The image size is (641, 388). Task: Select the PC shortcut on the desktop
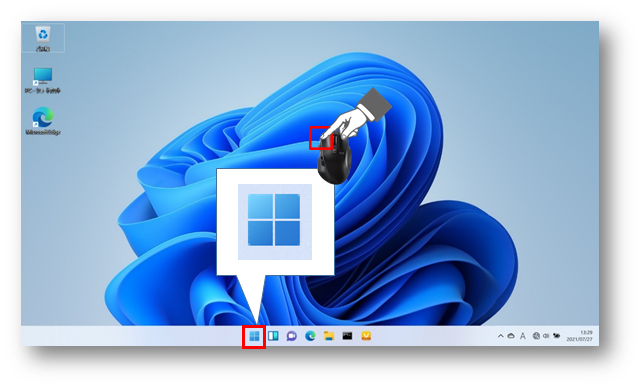coord(43,81)
